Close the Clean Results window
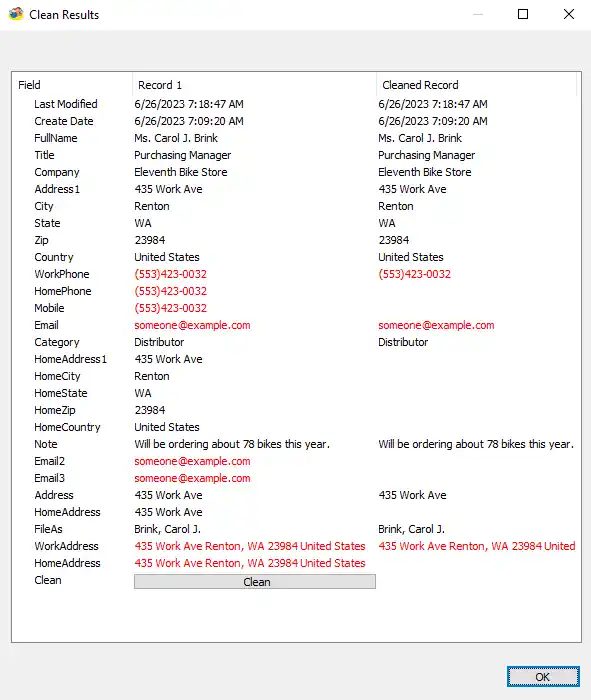Image resolution: width=591 pixels, height=700 pixels. point(569,14)
